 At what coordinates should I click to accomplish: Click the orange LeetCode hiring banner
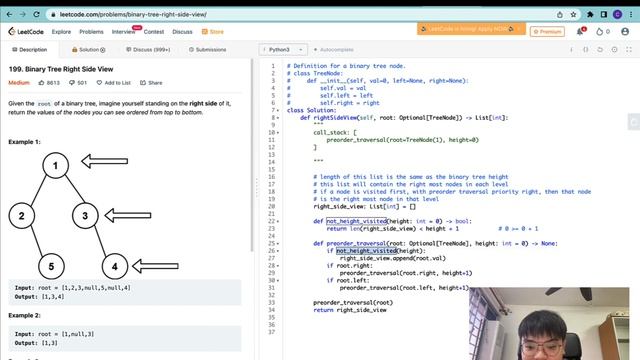[471, 29]
